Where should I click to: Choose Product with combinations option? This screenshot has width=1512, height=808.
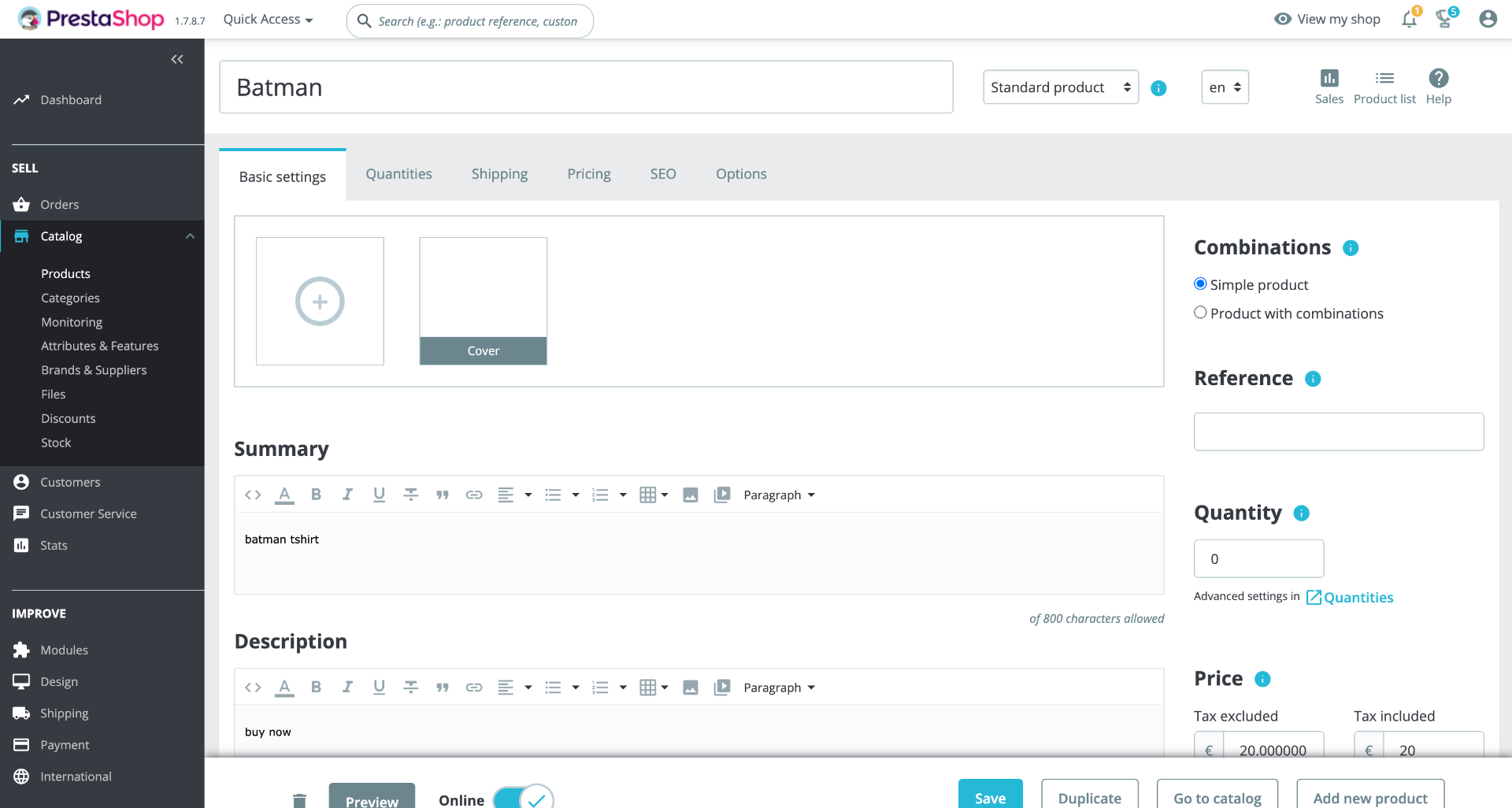point(1200,313)
